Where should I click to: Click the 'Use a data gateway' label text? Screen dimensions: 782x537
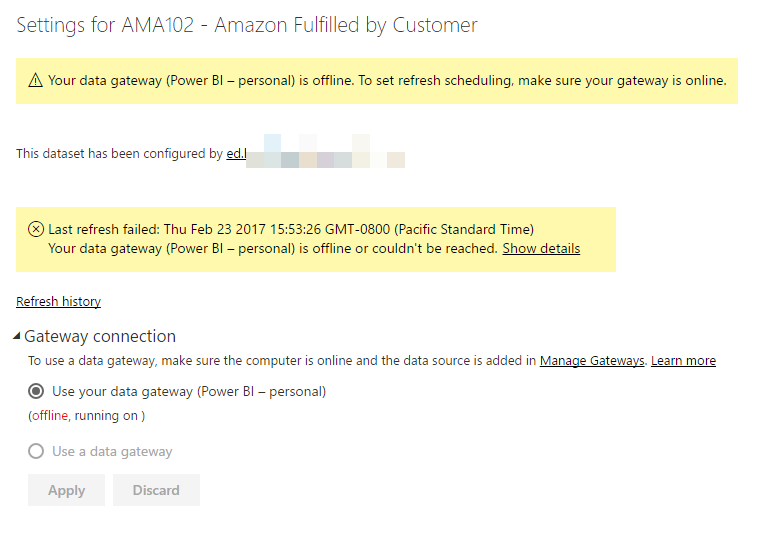coord(112,451)
